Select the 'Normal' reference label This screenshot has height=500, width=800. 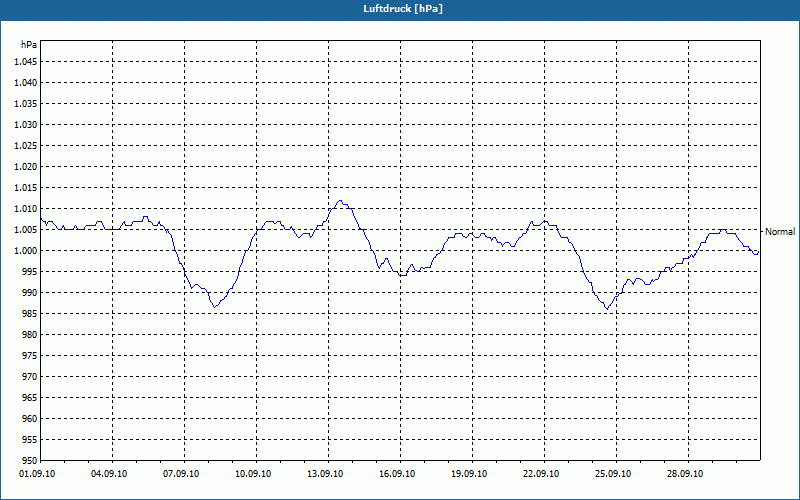coord(780,232)
